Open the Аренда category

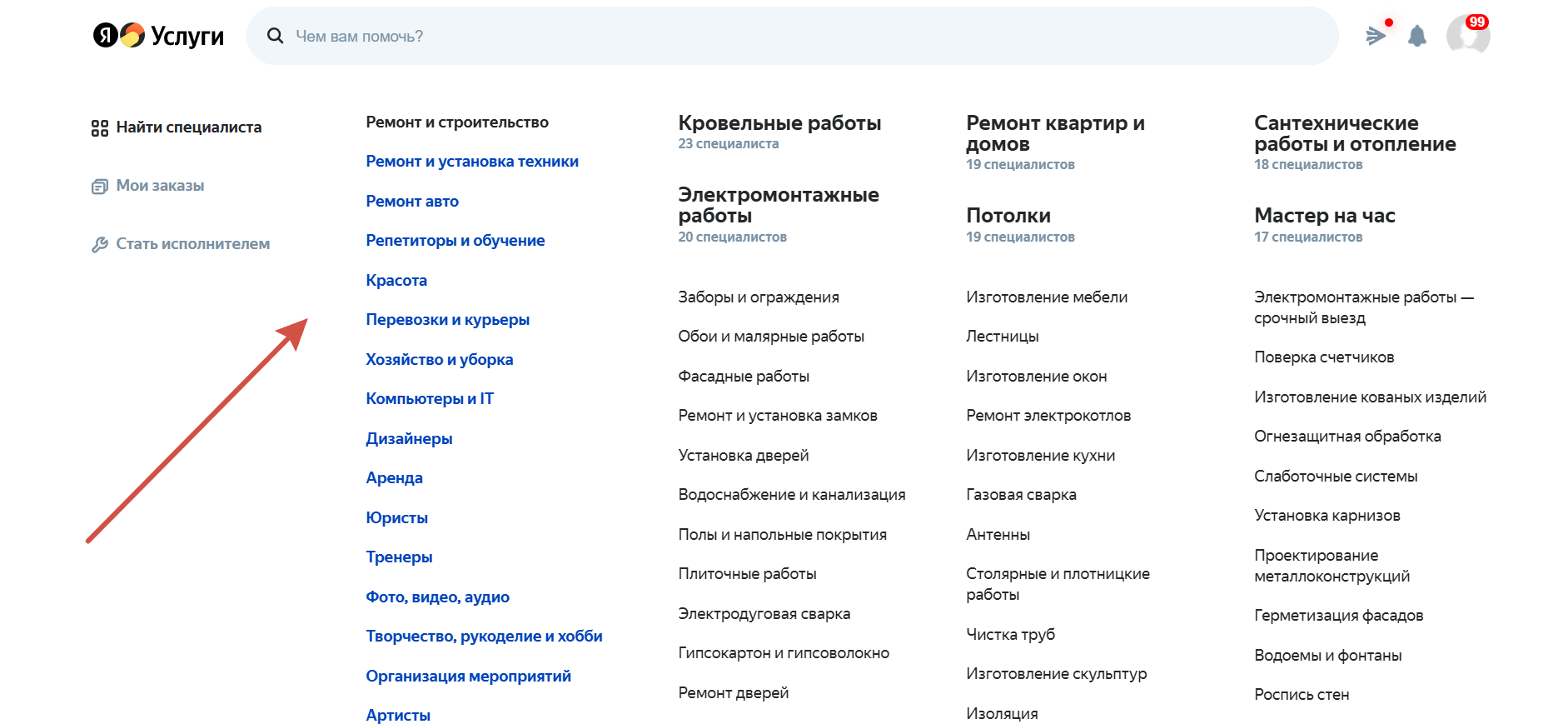[x=395, y=478]
